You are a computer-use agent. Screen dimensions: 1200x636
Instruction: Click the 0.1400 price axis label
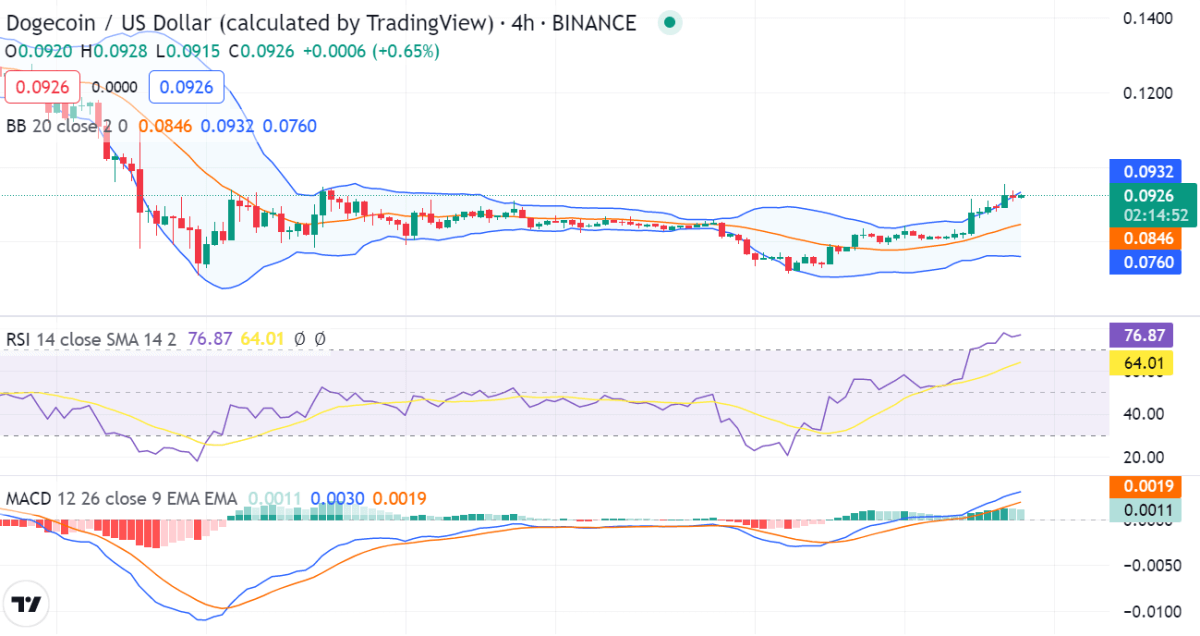(1148, 18)
